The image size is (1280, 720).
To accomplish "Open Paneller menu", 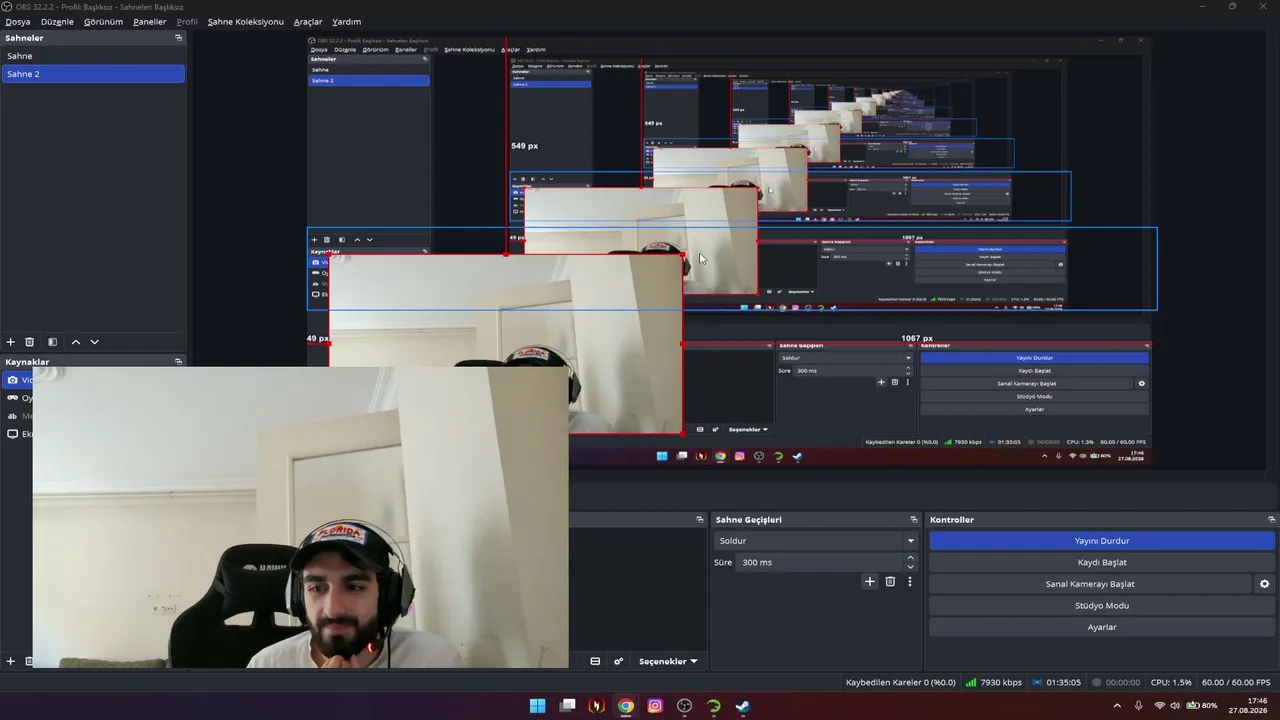I will 150,22.
